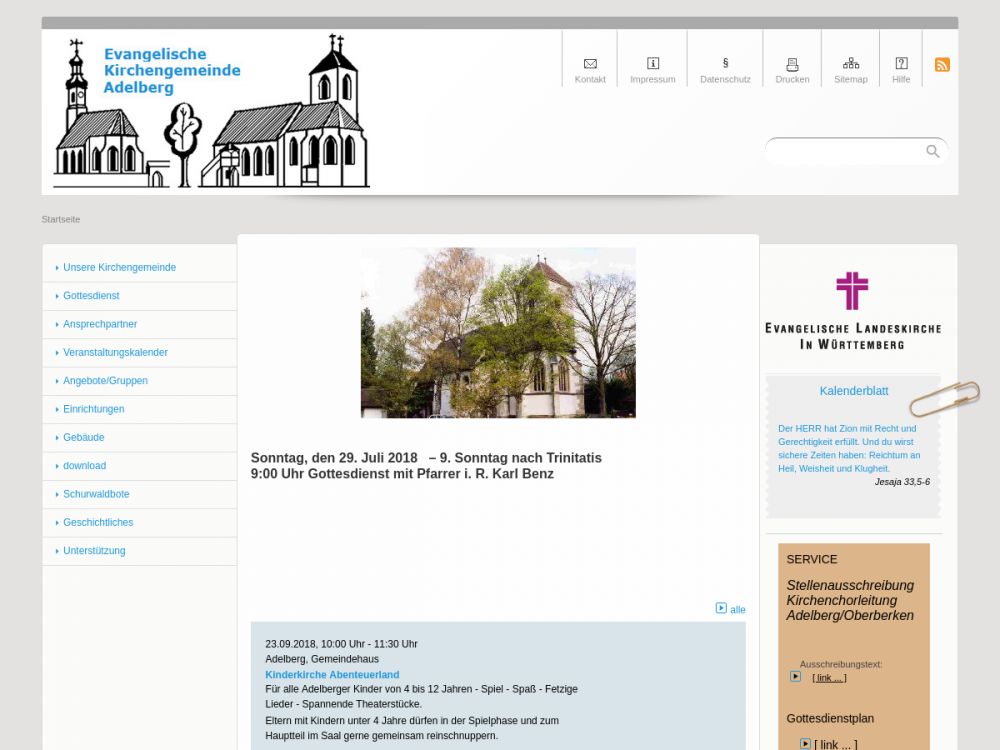This screenshot has height=750, width=1000.
Task: Open the Kinderkirche Abenteuerland event link
Action: 332,675
